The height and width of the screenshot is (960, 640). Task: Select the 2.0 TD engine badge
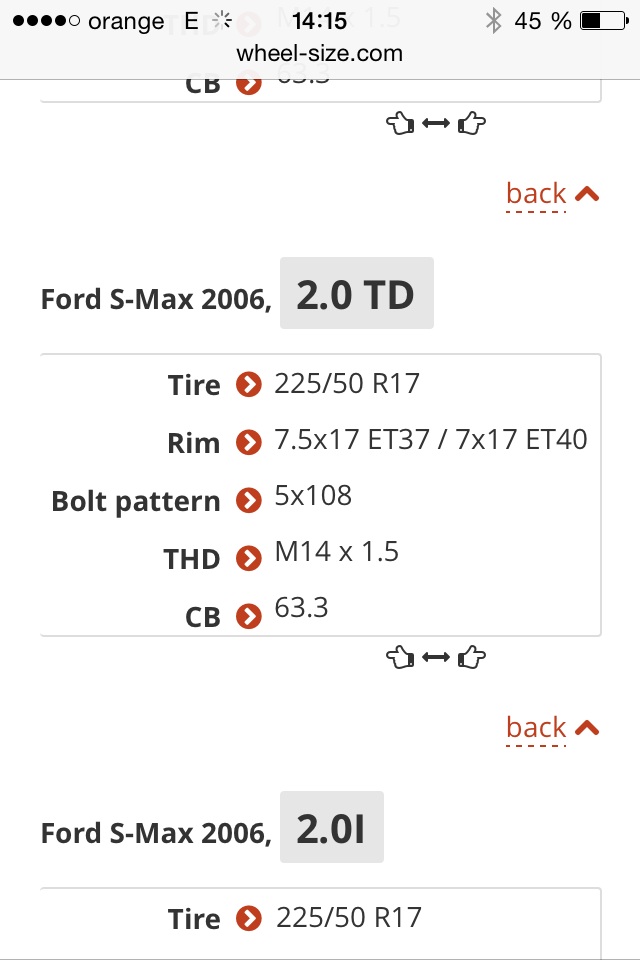[356, 295]
